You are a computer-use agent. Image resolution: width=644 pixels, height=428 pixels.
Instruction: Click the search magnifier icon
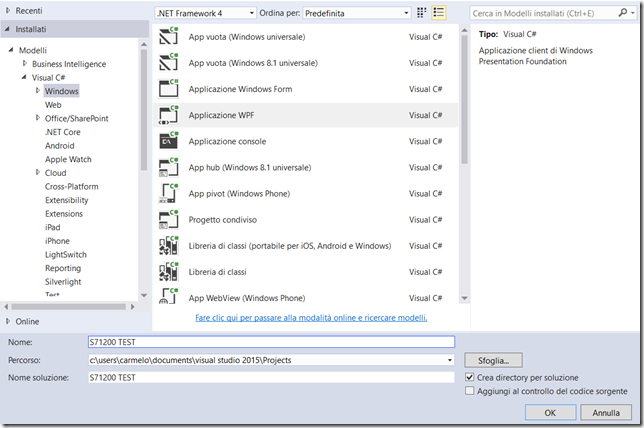tap(623, 13)
